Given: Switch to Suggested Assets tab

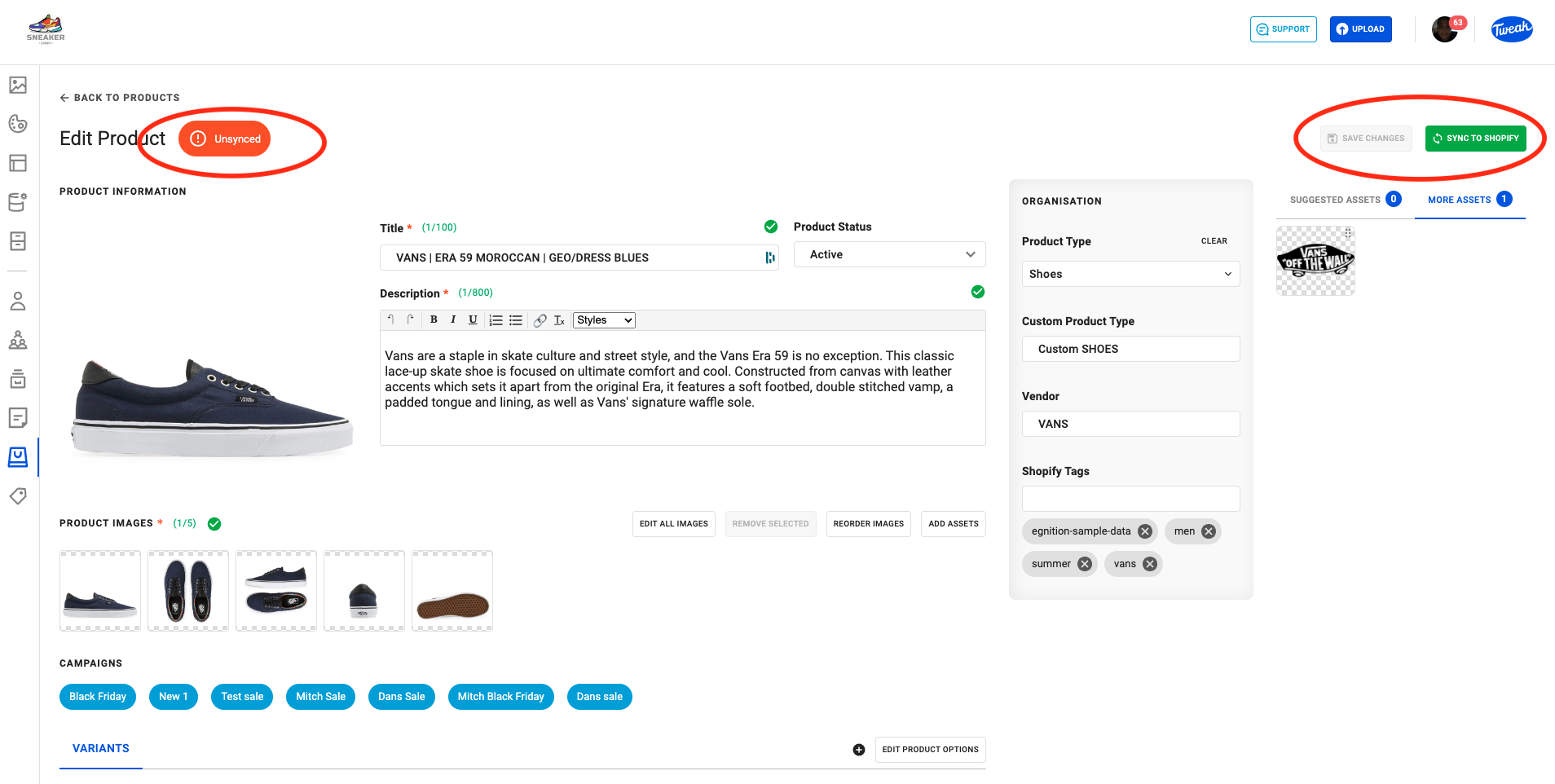Looking at the screenshot, I should (x=1345, y=200).
